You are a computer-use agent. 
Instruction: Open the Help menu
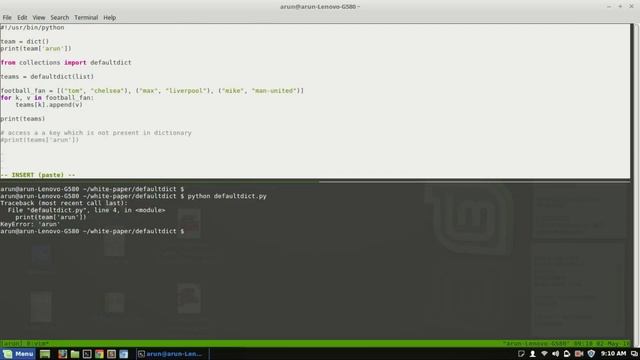(x=109, y=18)
